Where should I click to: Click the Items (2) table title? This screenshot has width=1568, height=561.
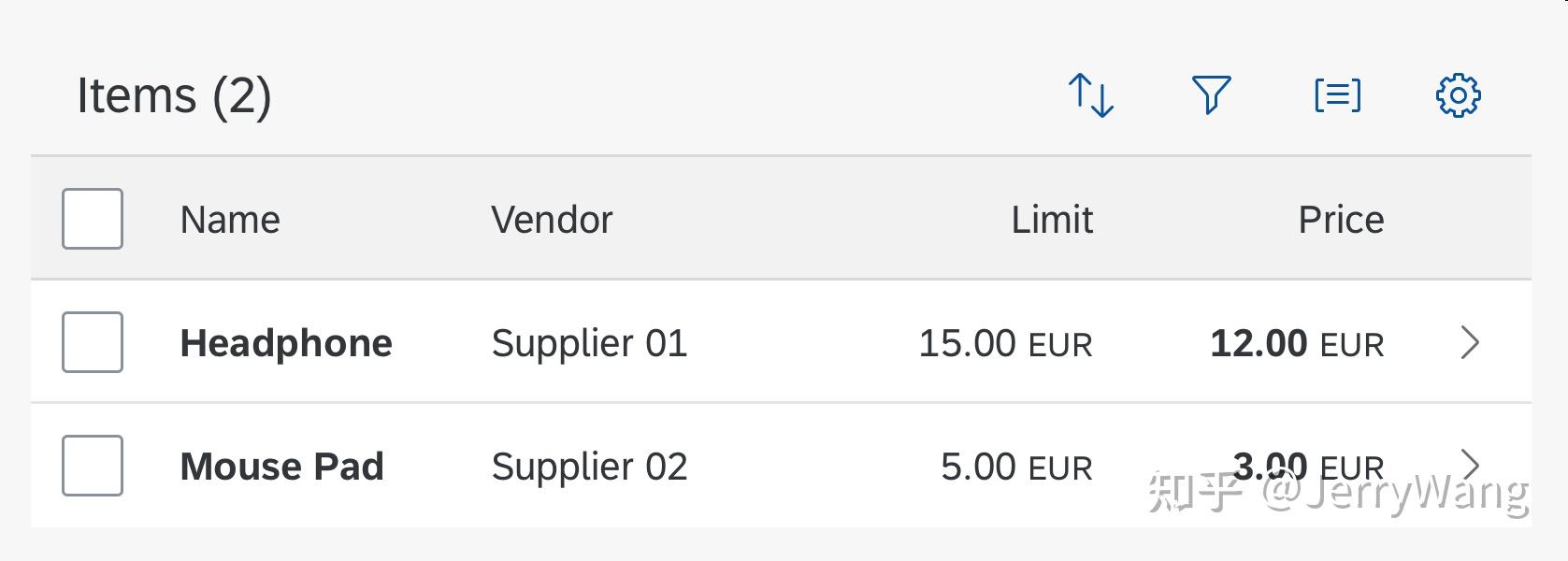(174, 94)
